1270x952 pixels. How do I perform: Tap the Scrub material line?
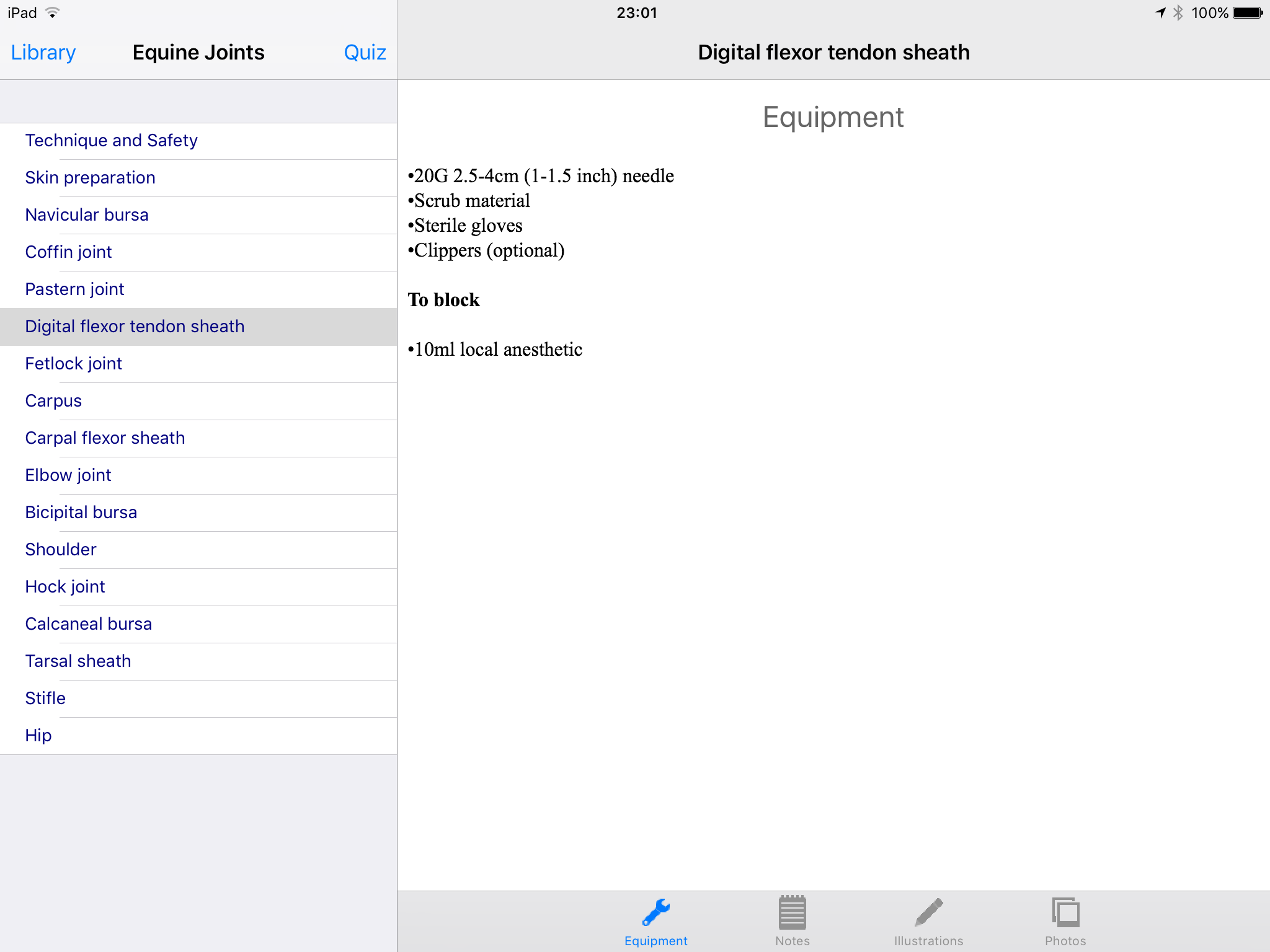469,201
